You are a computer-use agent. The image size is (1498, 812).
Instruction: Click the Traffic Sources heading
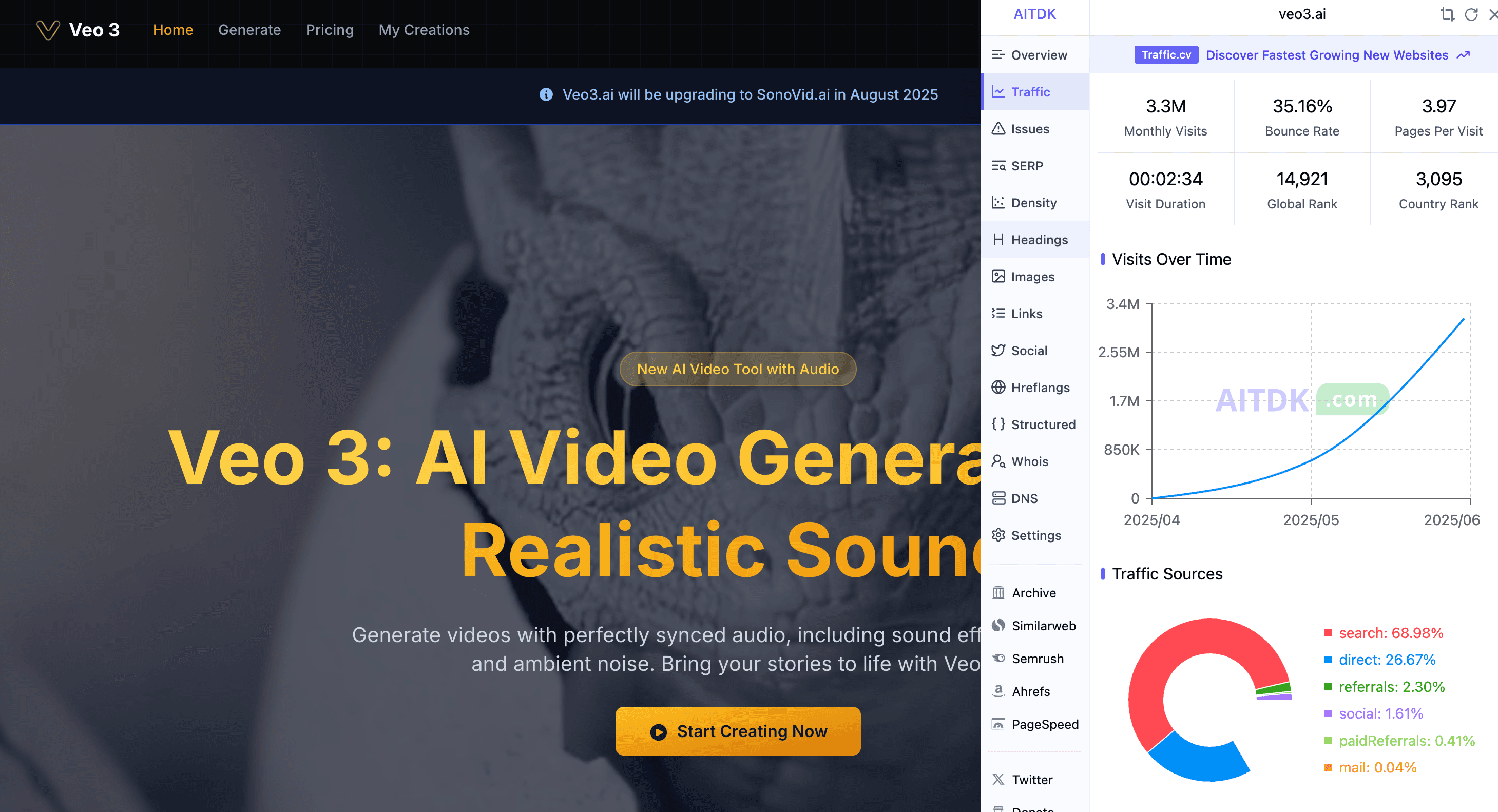coord(1167,574)
